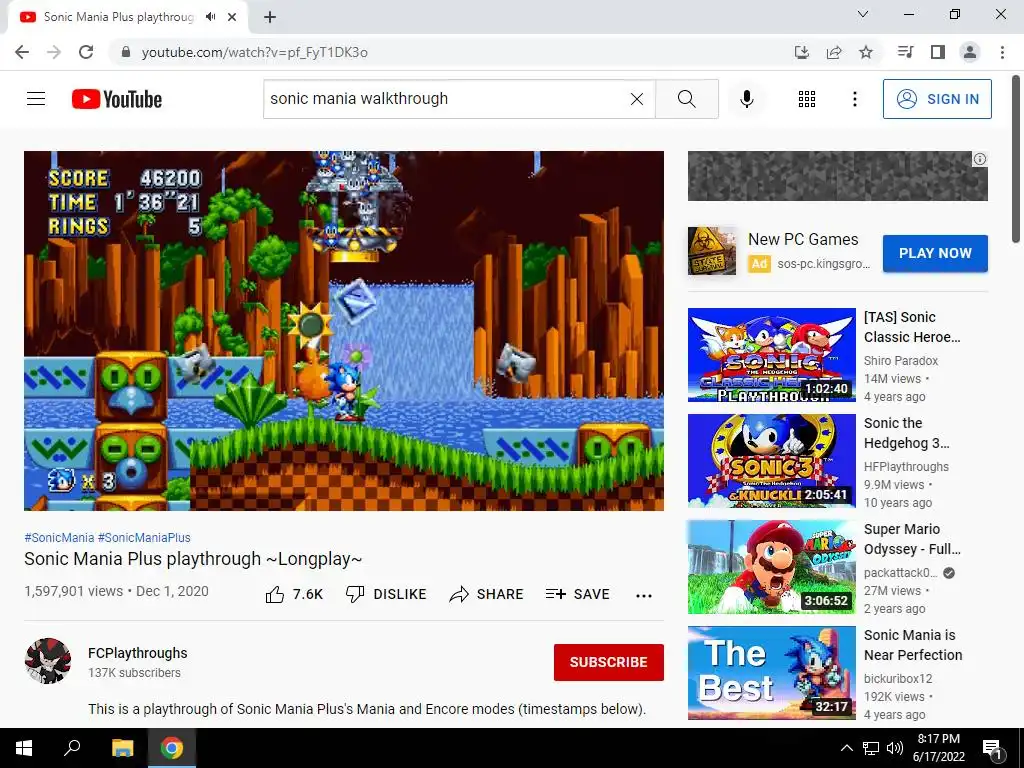Open Sonic Mania is Near Perfection thumbnail
Viewport: 1024px width, 768px height.
click(772, 673)
